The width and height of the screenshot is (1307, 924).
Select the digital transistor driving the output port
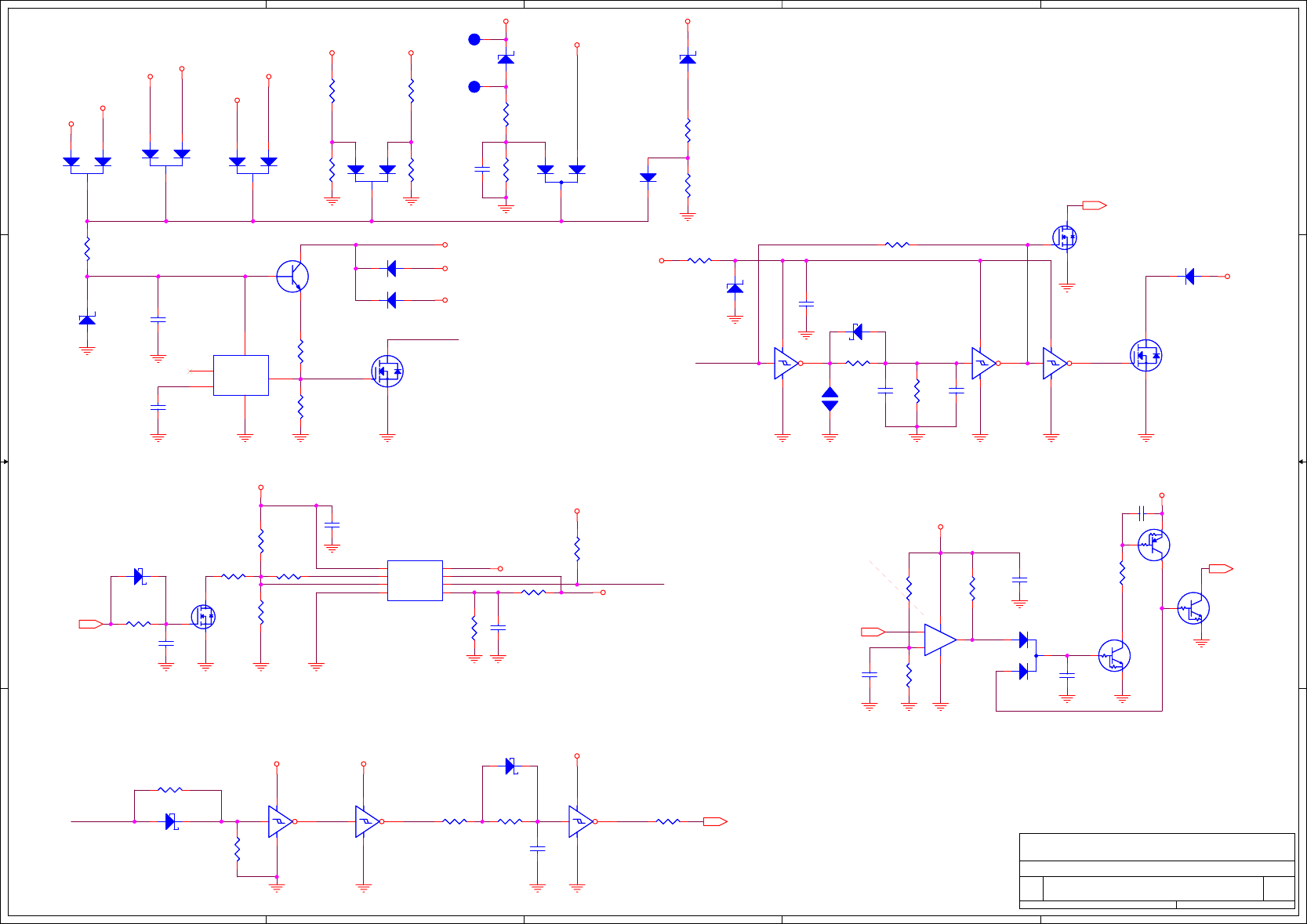1193,608
